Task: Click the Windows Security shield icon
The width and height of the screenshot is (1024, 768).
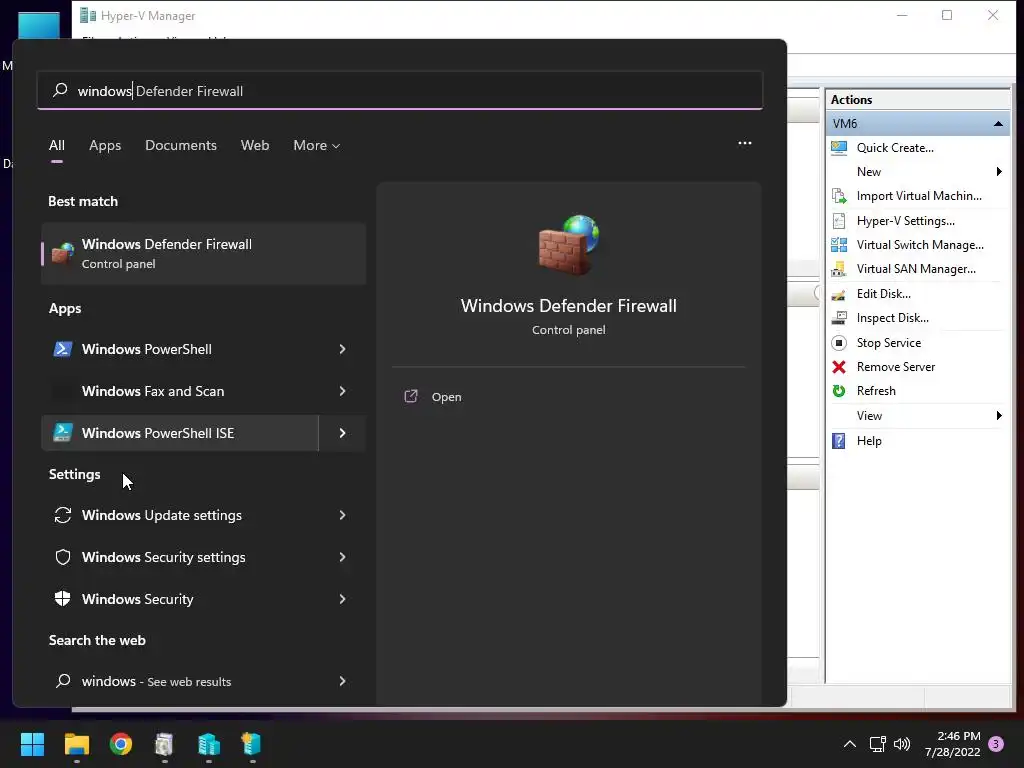Action: coord(63,599)
